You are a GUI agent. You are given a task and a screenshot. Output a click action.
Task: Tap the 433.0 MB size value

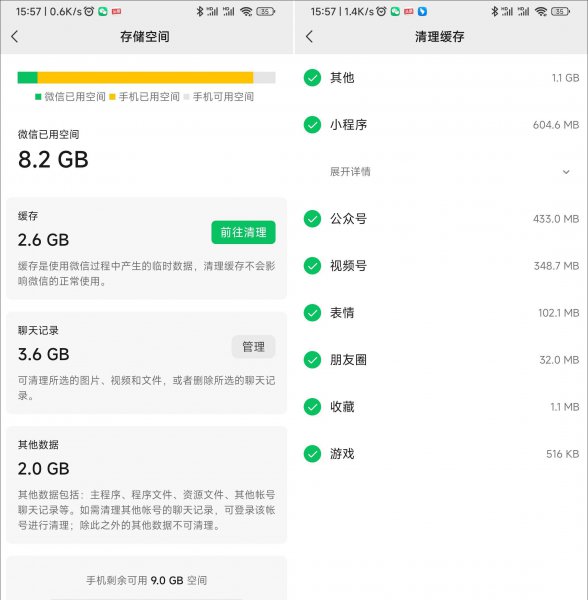coord(556,219)
